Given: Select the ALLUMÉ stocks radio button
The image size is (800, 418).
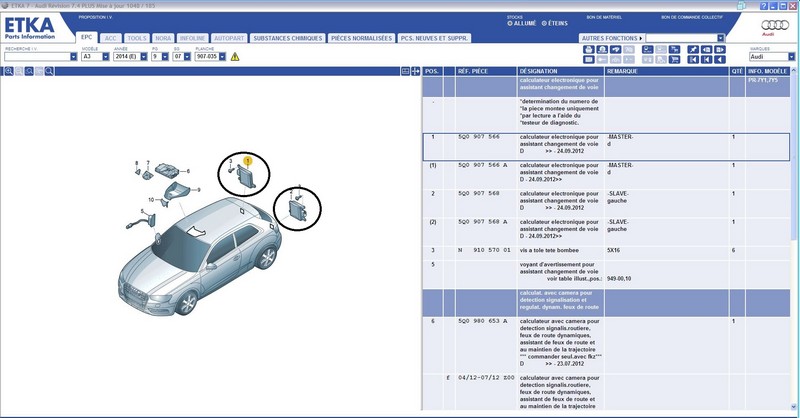Looking at the screenshot, I should [511, 23].
